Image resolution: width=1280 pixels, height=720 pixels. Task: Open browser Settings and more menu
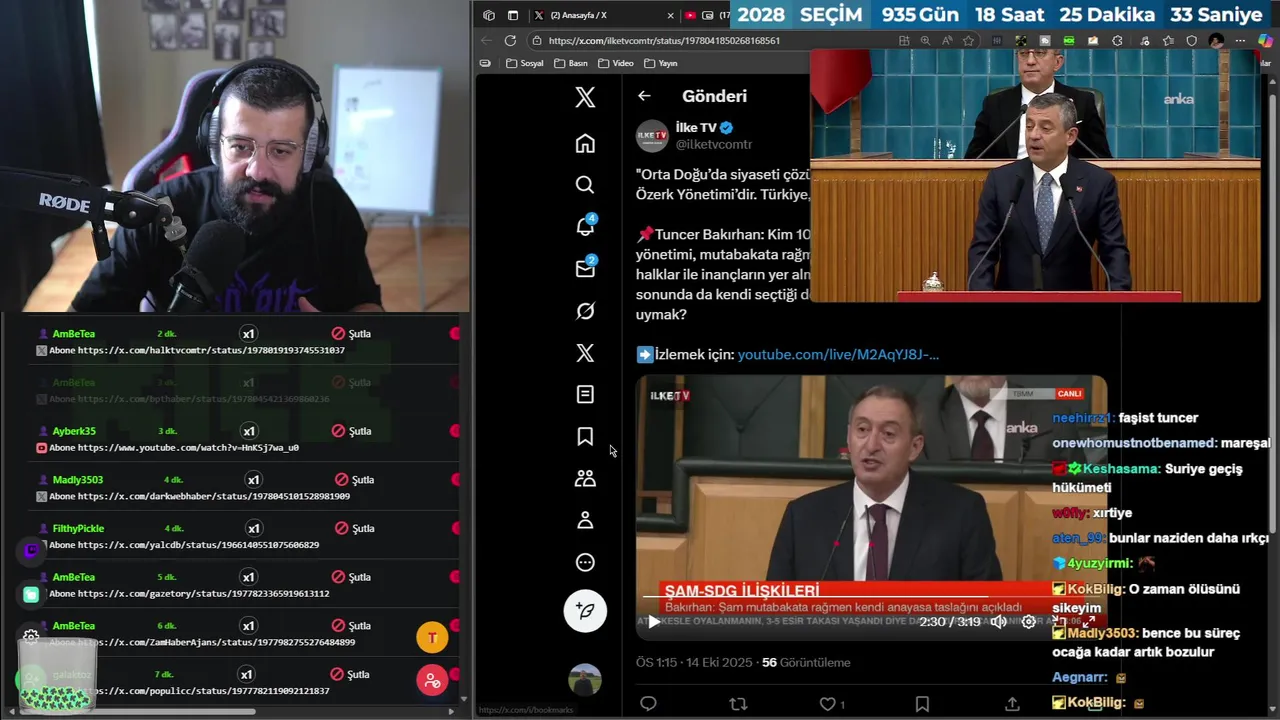pos(1240,41)
